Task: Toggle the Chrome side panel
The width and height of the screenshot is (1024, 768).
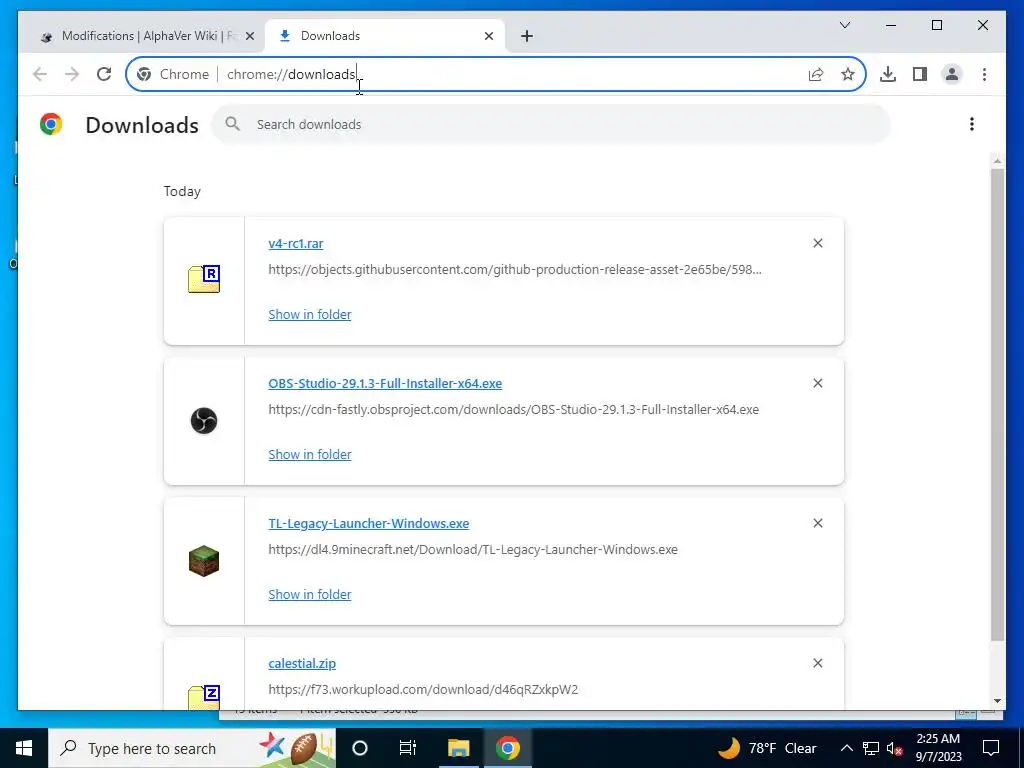Action: (x=920, y=74)
